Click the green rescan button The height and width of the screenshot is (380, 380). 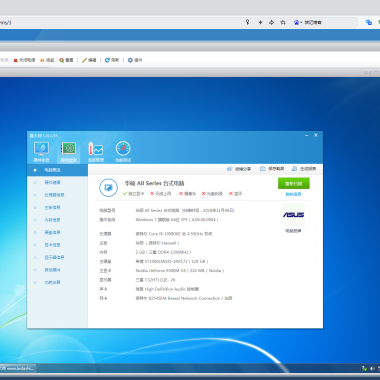[294, 183]
